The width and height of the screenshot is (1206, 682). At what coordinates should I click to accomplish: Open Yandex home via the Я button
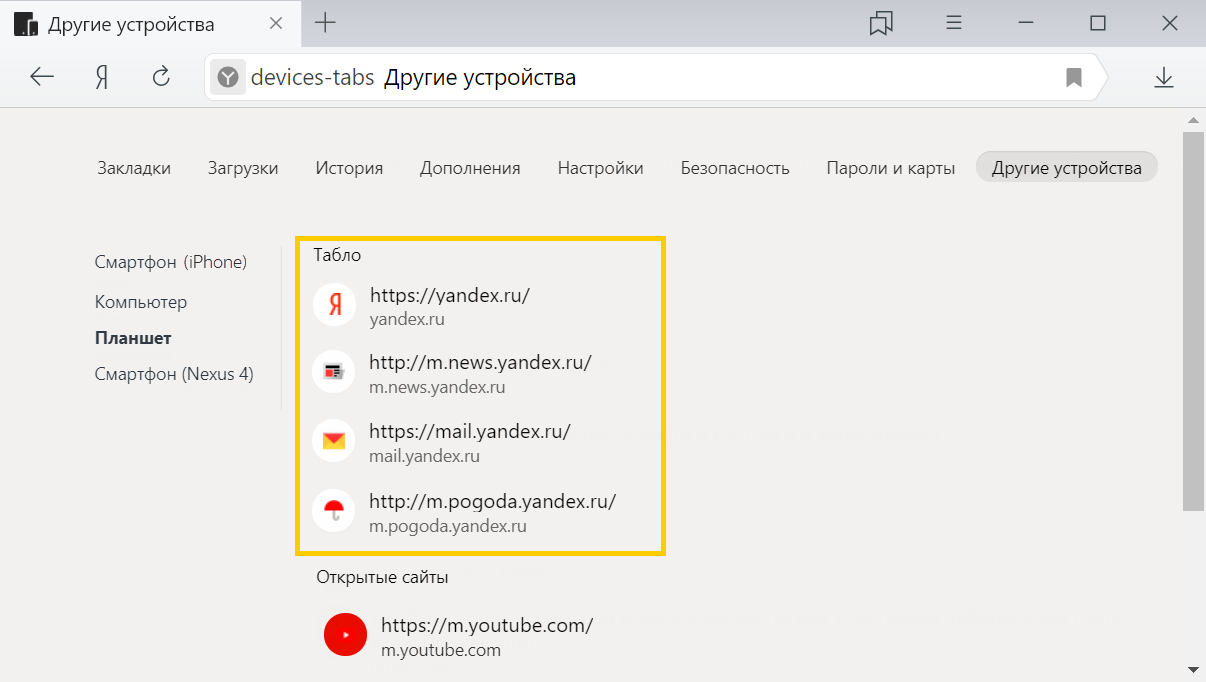[x=102, y=77]
